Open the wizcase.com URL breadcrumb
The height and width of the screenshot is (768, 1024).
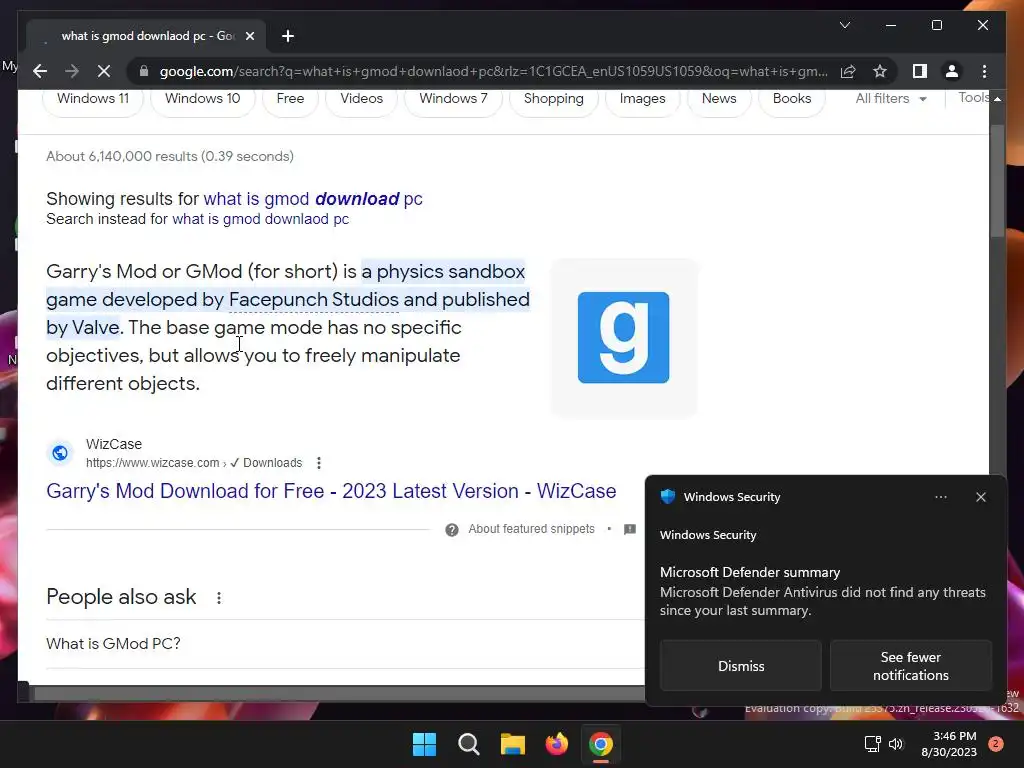[194, 463]
